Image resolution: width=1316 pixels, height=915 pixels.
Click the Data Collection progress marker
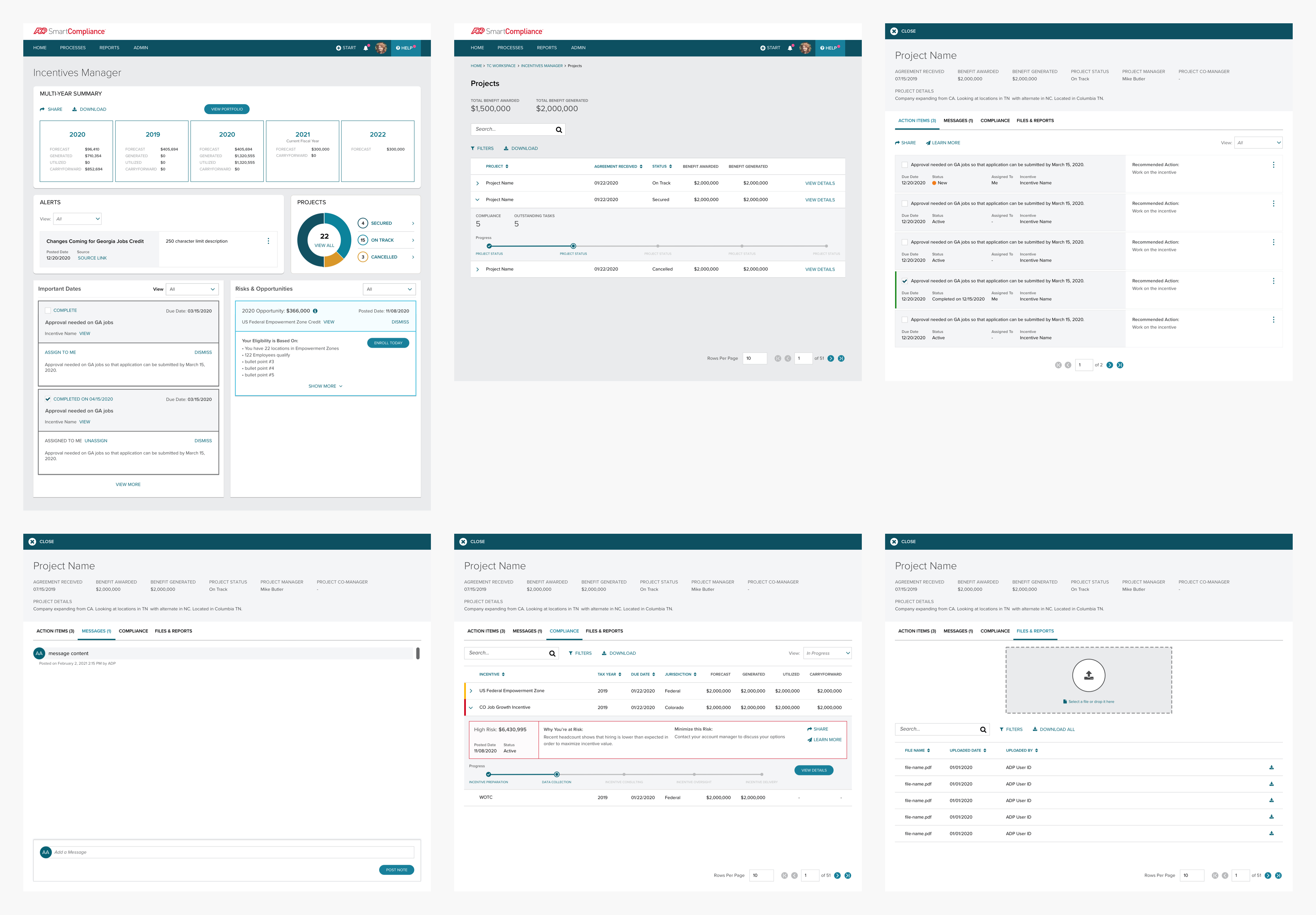(557, 775)
